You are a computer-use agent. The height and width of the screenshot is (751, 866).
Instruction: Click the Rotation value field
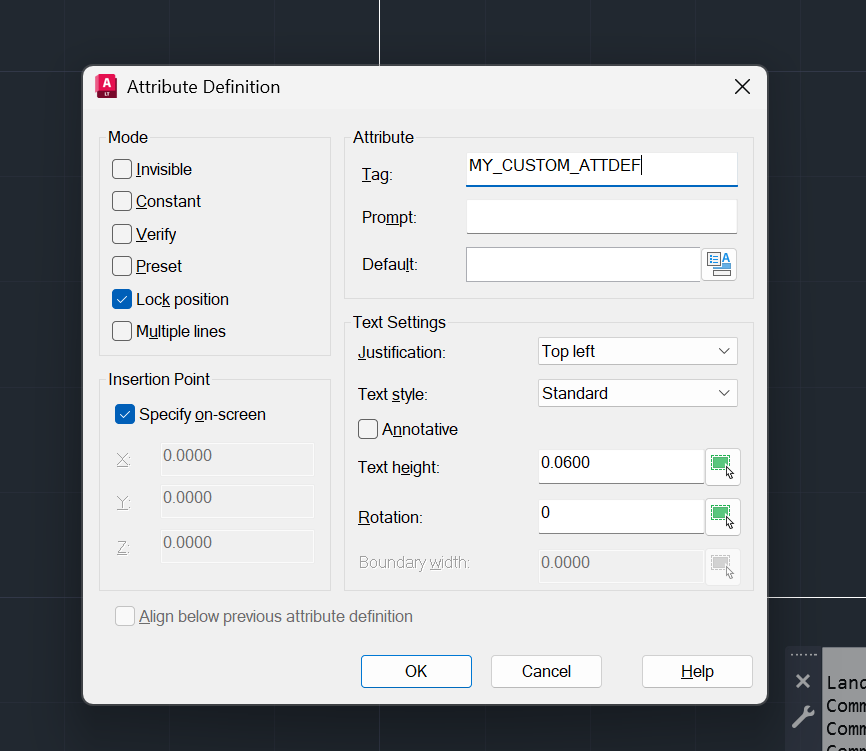tap(621, 517)
